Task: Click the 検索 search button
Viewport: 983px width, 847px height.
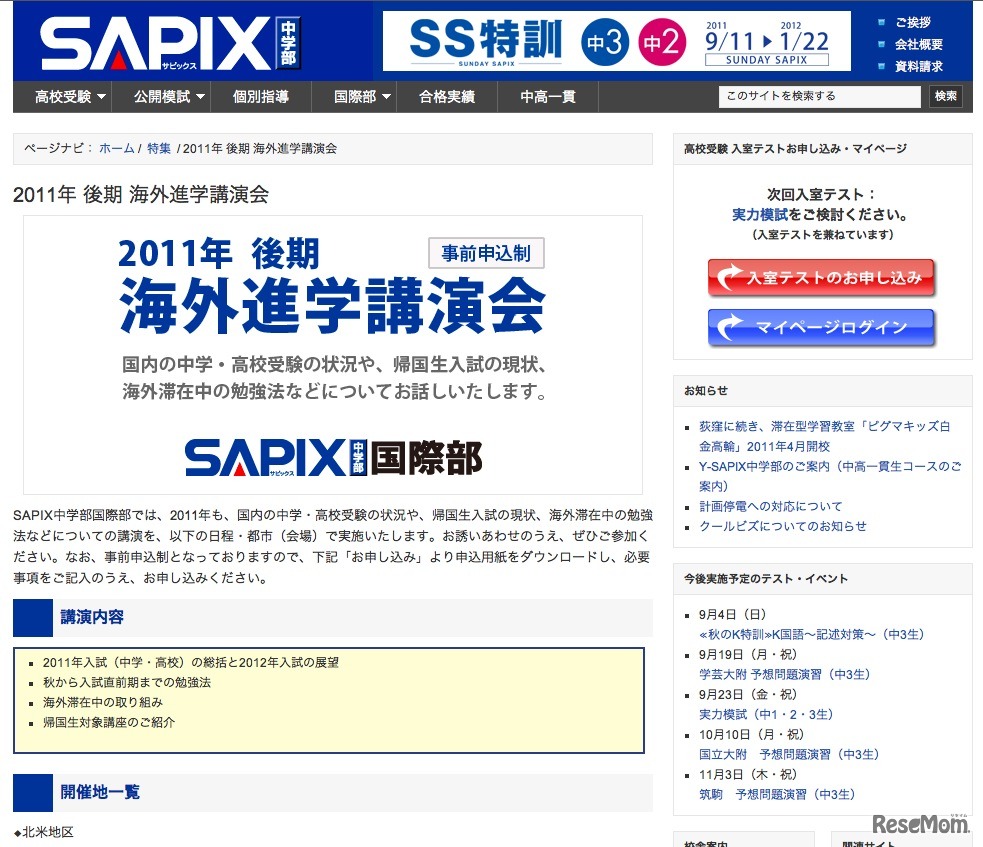Action: tap(945, 96)
